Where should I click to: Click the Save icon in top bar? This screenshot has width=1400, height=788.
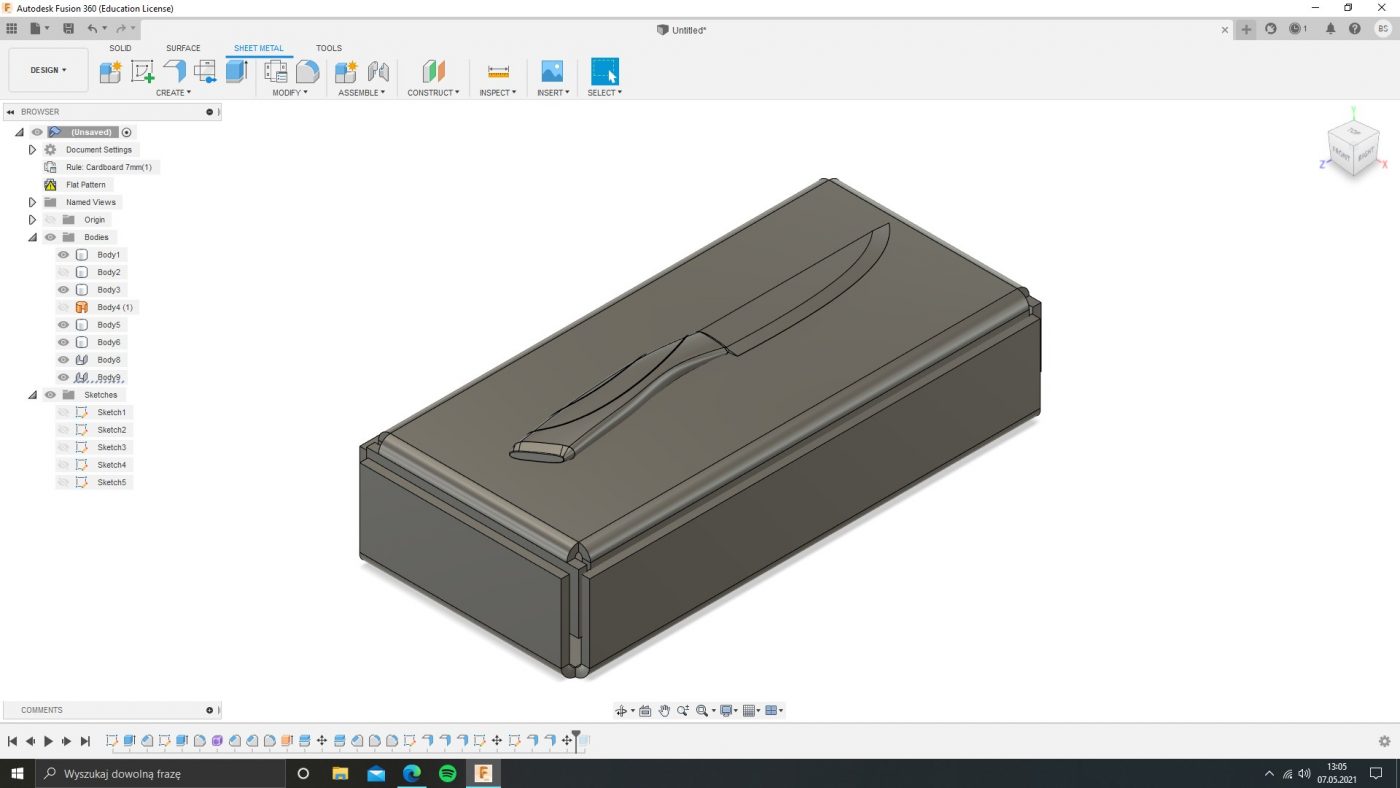coord(68,29)
